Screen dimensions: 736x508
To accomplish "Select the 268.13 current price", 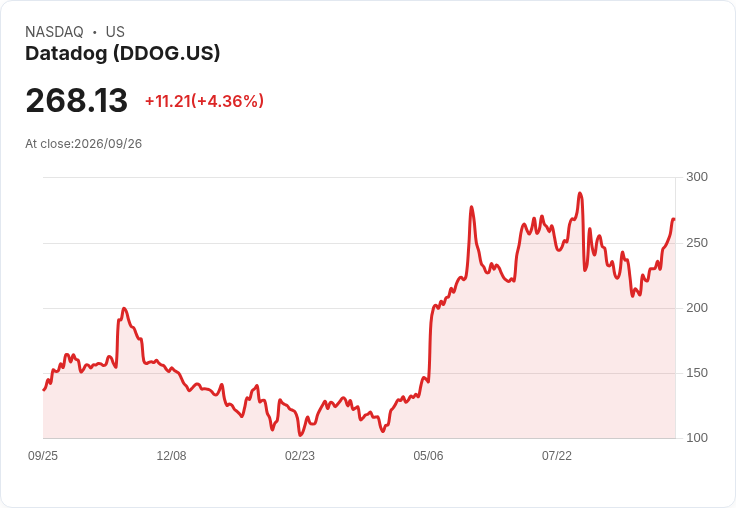I will [x=77, y=100].
